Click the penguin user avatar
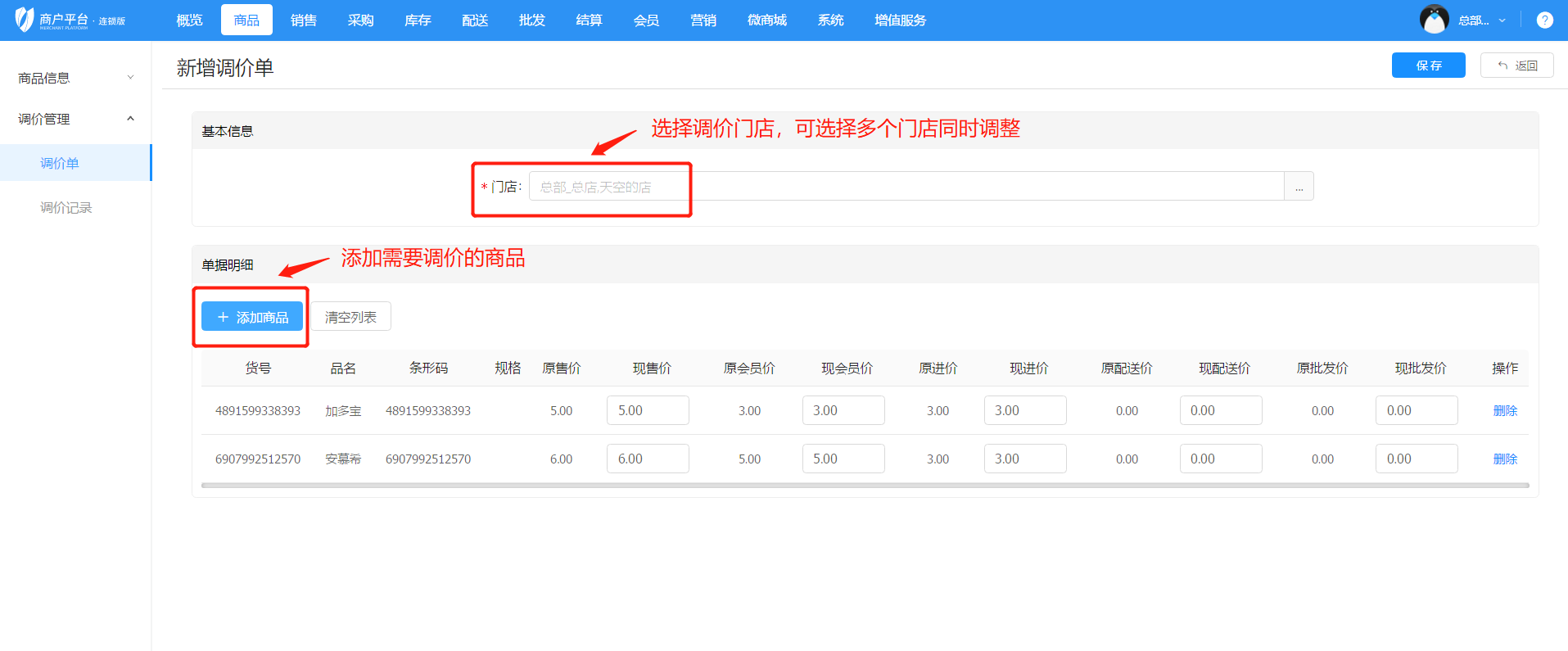1568x651 pixels. (1434, 20)
